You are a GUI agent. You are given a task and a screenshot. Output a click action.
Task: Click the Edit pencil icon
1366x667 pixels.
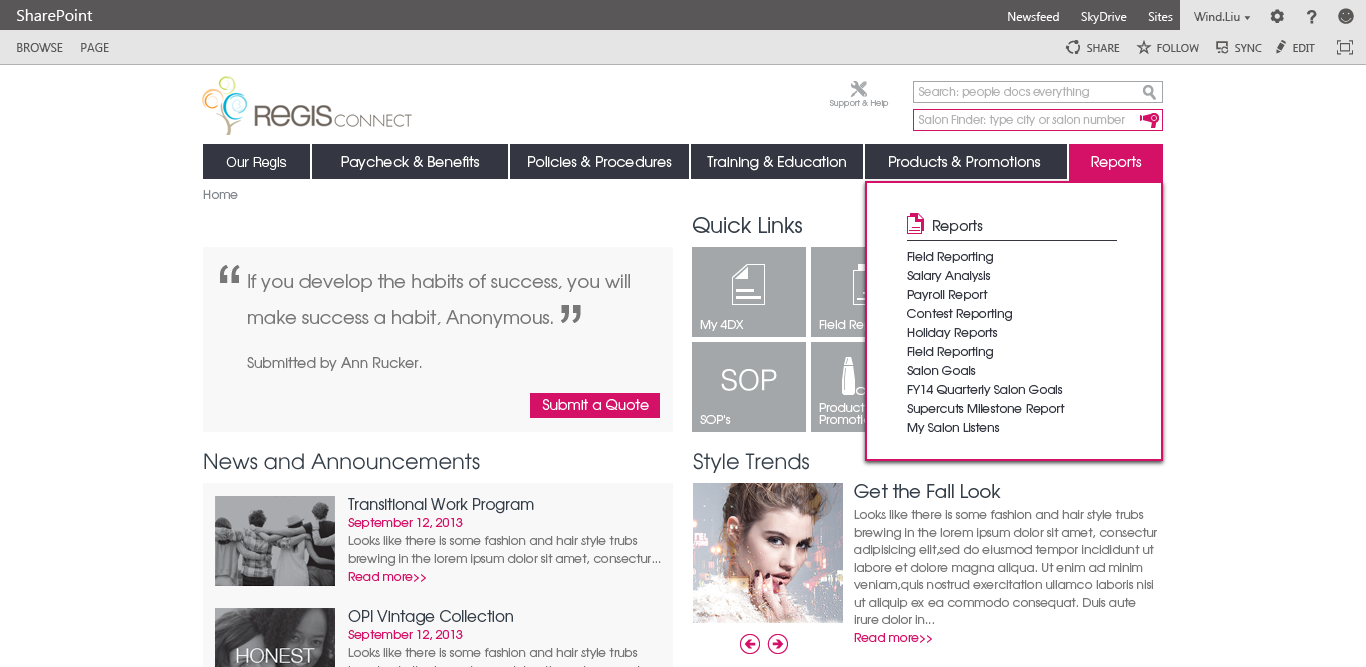coord(1281,47)
